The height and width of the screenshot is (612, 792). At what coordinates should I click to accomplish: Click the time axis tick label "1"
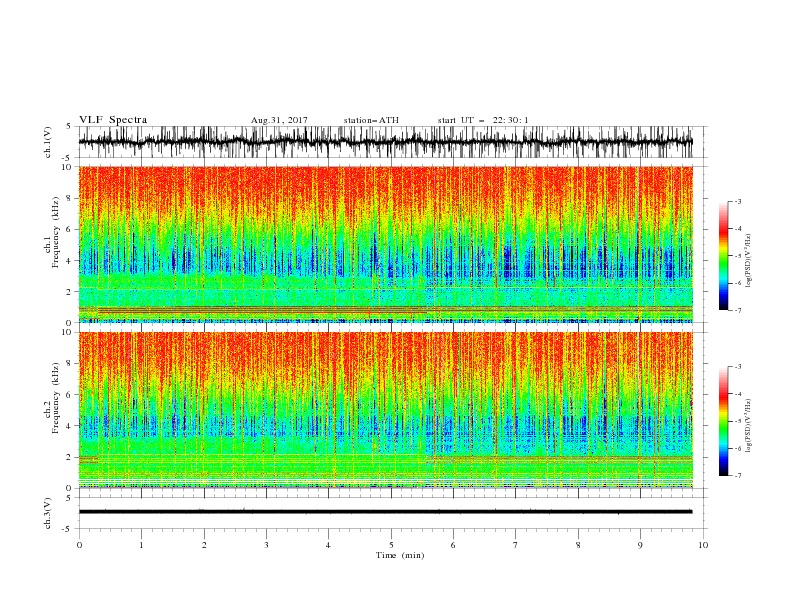pyautogui.click(x=141, y=545)
